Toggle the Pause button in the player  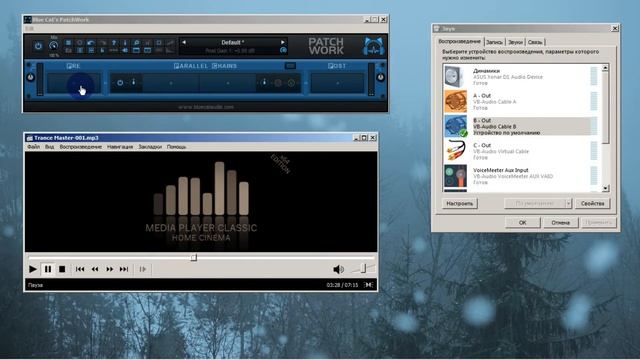(48, 269)
